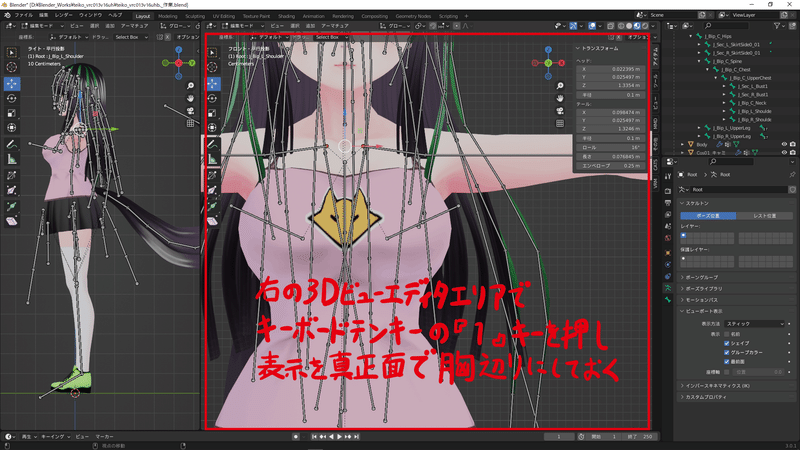This screenshot has width=800, height=450.
Task: Select the Rotate tool in right viewport
Action: pyautogui.click(x=213, y=98)
